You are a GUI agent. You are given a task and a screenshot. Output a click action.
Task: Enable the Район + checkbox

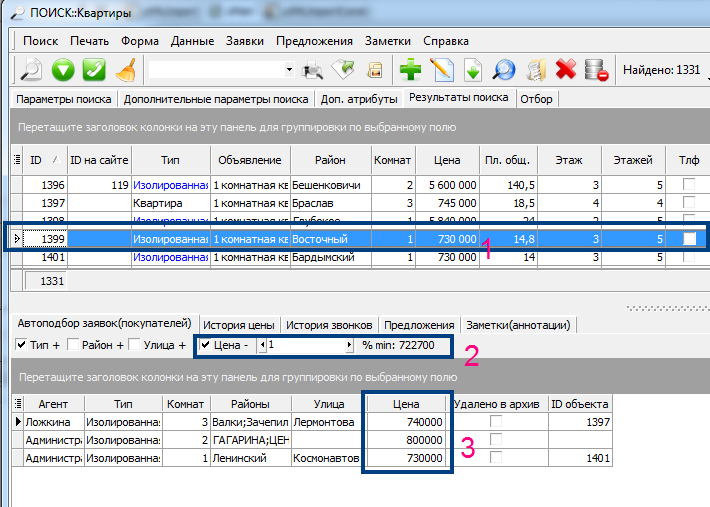pos(74,345)
